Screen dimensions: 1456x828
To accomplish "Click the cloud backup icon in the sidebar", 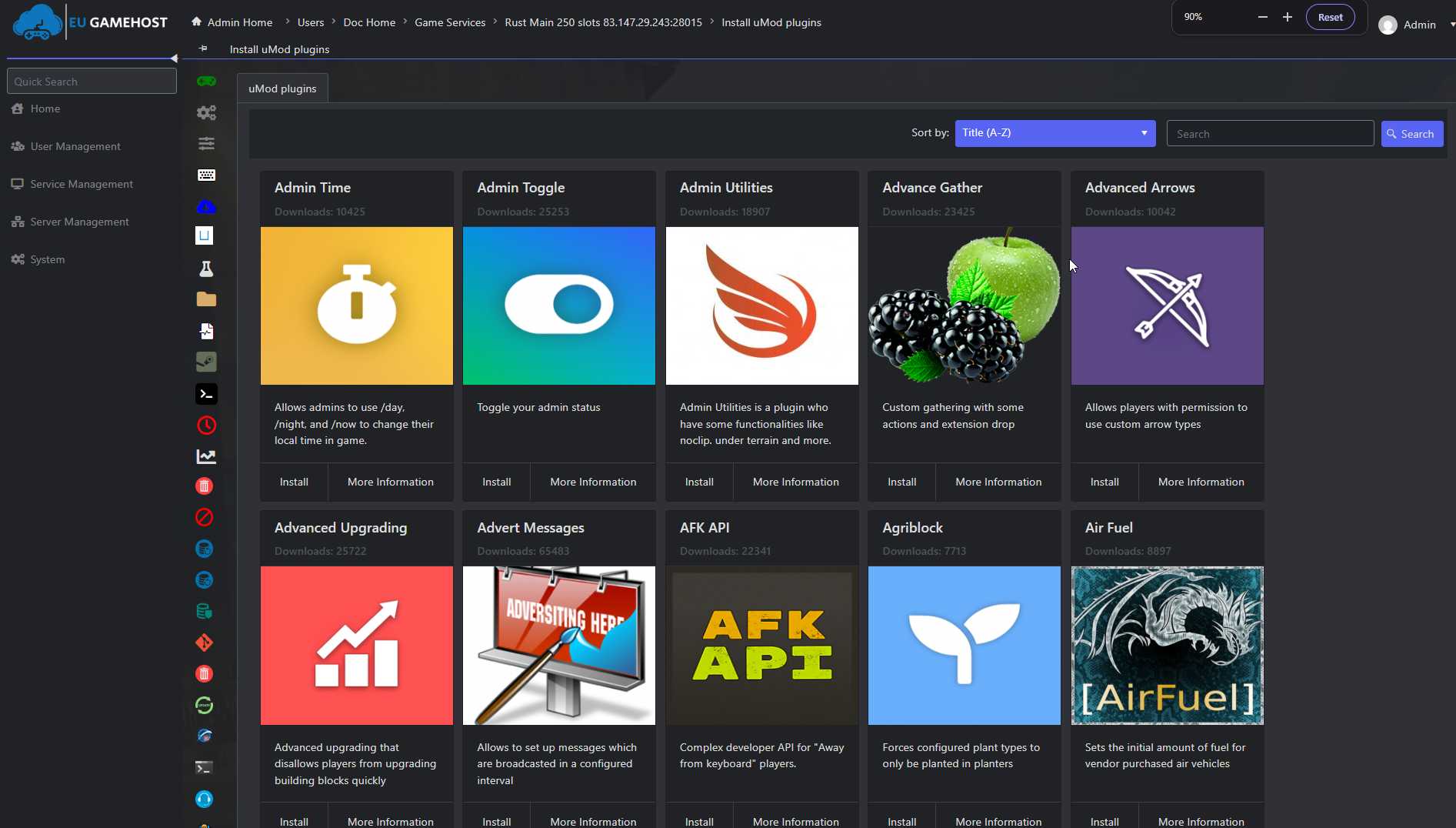I will pyautogui.click(x=205, y=206).
